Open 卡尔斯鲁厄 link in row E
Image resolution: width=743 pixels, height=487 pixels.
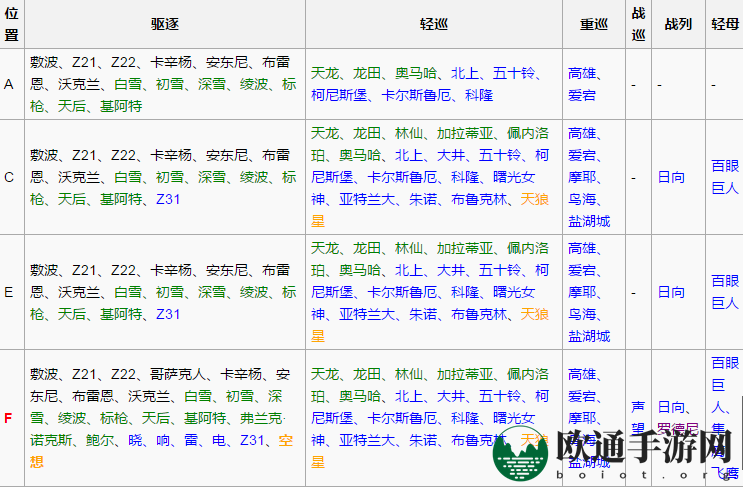402,292
